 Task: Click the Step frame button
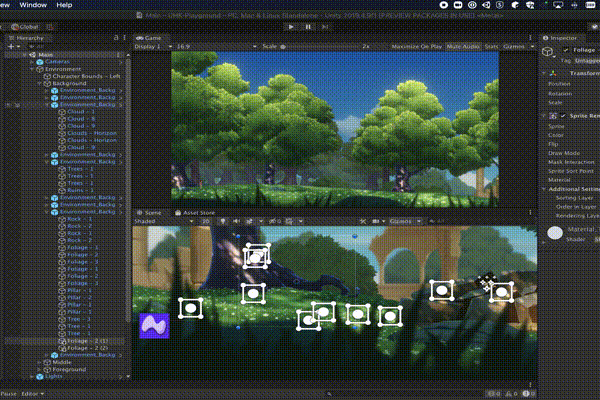click(325, 27)
